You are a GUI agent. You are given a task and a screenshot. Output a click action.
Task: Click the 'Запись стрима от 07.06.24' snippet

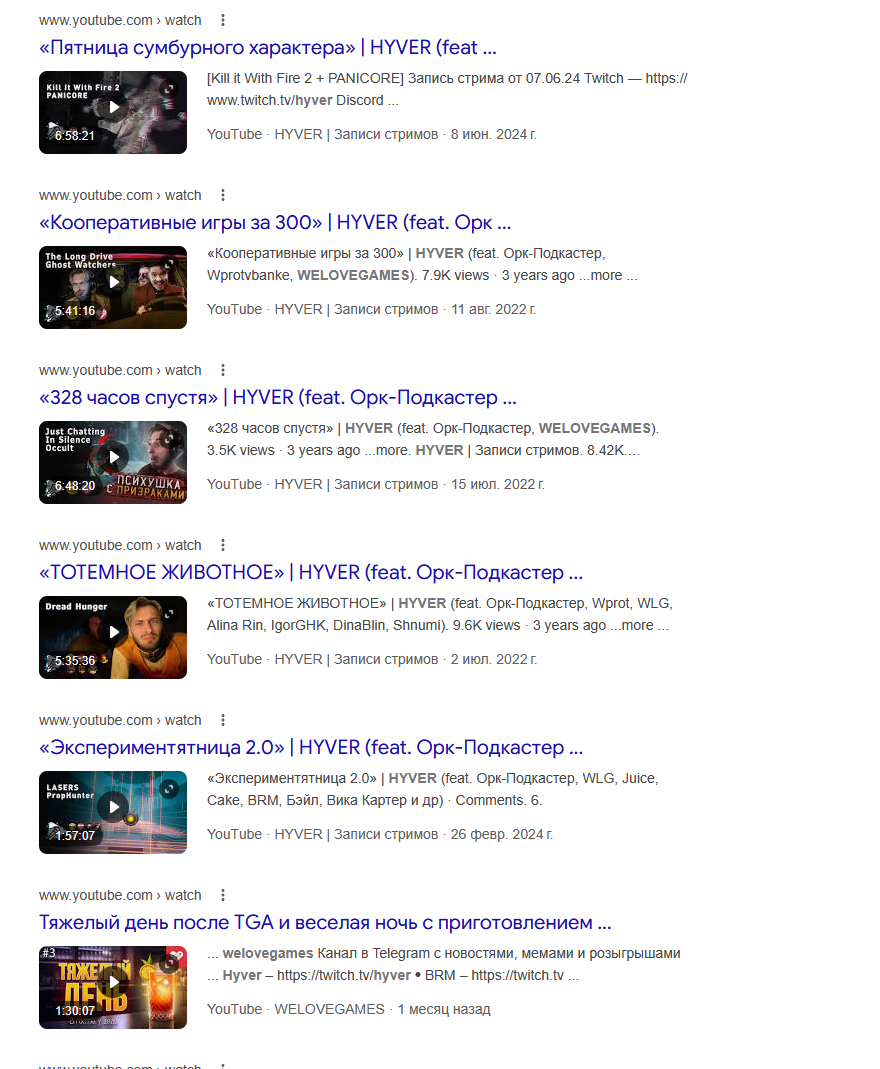(447, 89)
